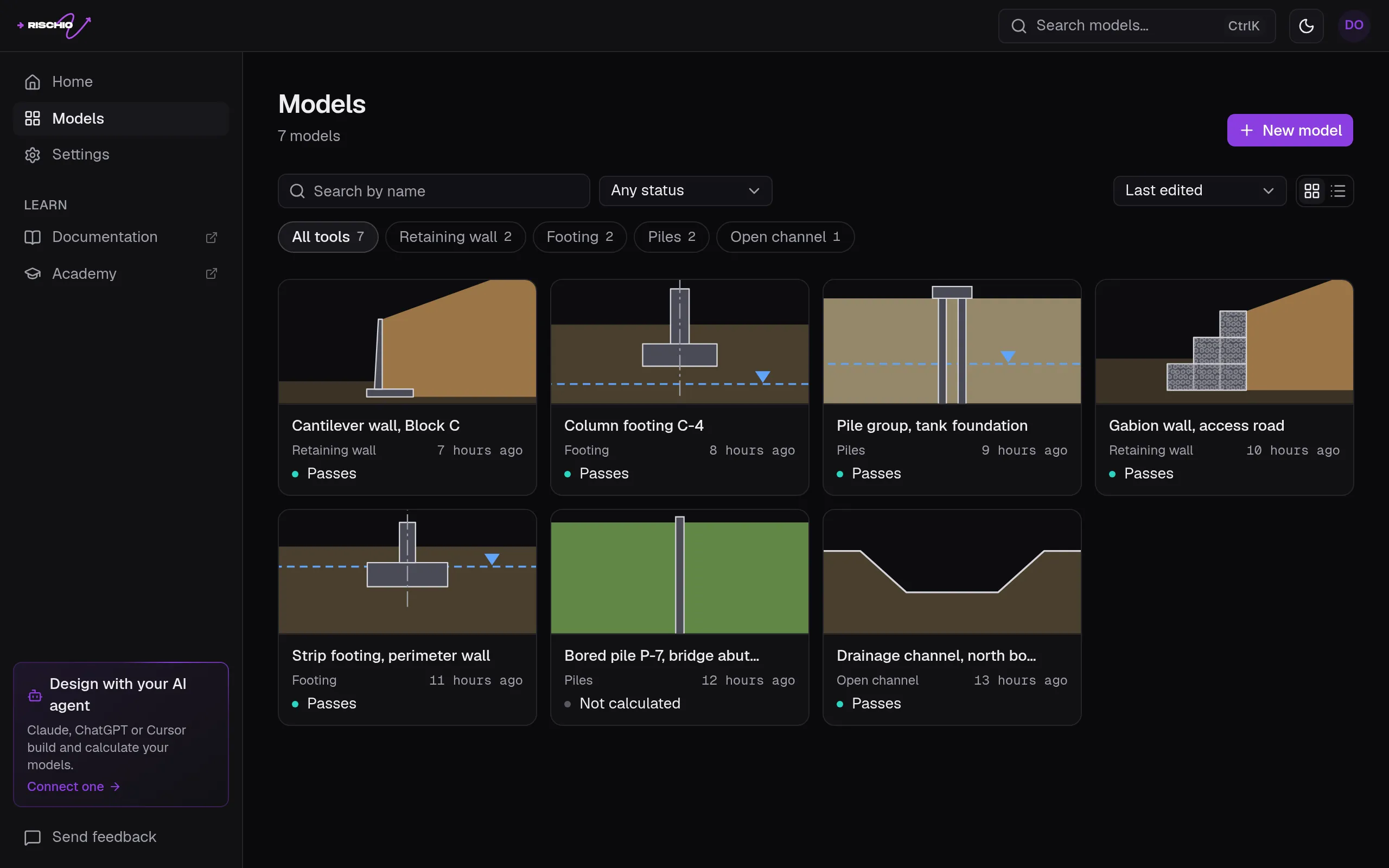Filter by Piles
This screenshot has width=1389, height=868.
click(x=672, y=237)
